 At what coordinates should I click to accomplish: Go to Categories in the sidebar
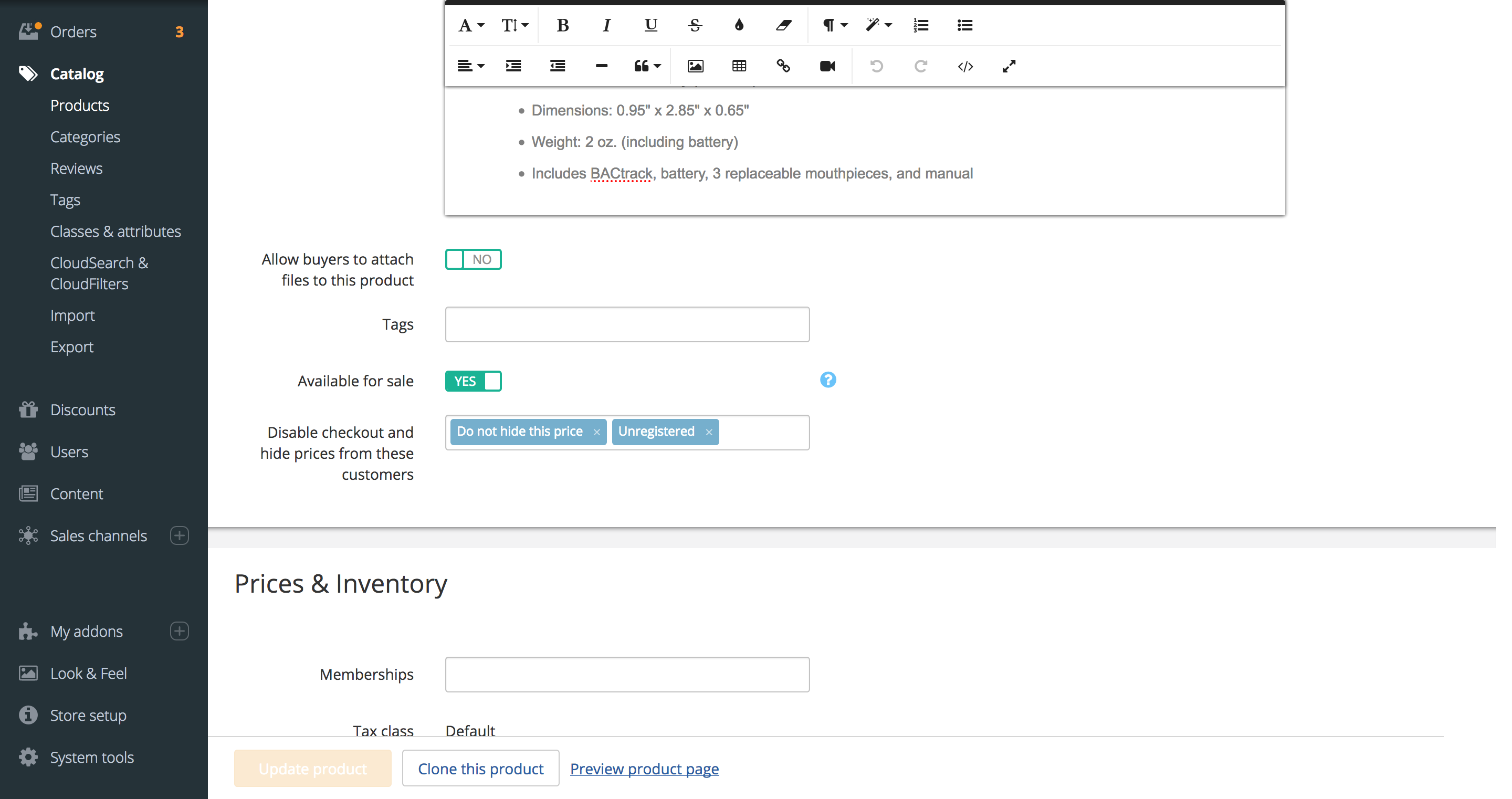(85, 137)
